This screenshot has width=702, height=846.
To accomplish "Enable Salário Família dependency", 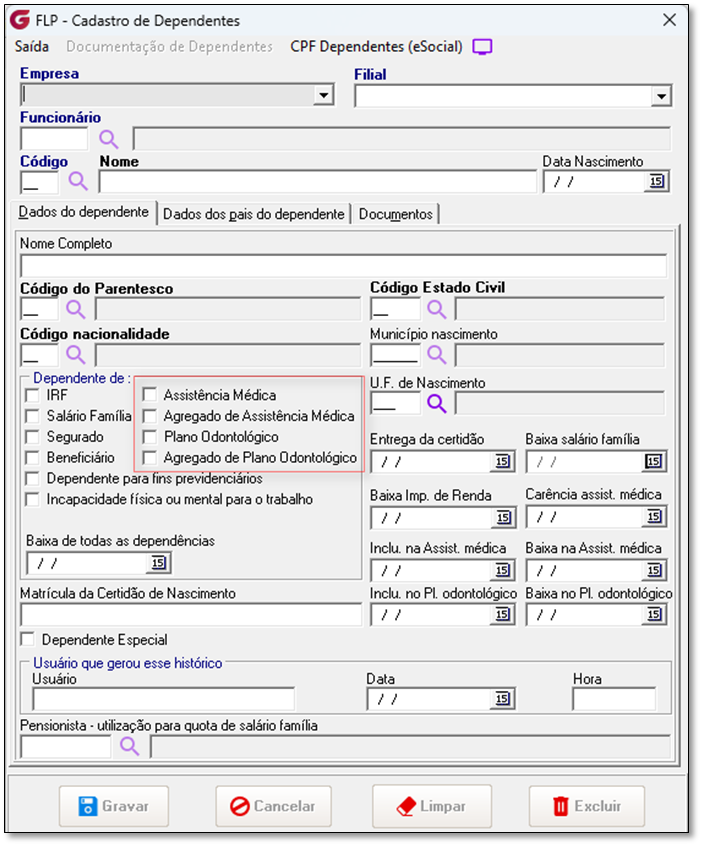I will tap(32, 416).
